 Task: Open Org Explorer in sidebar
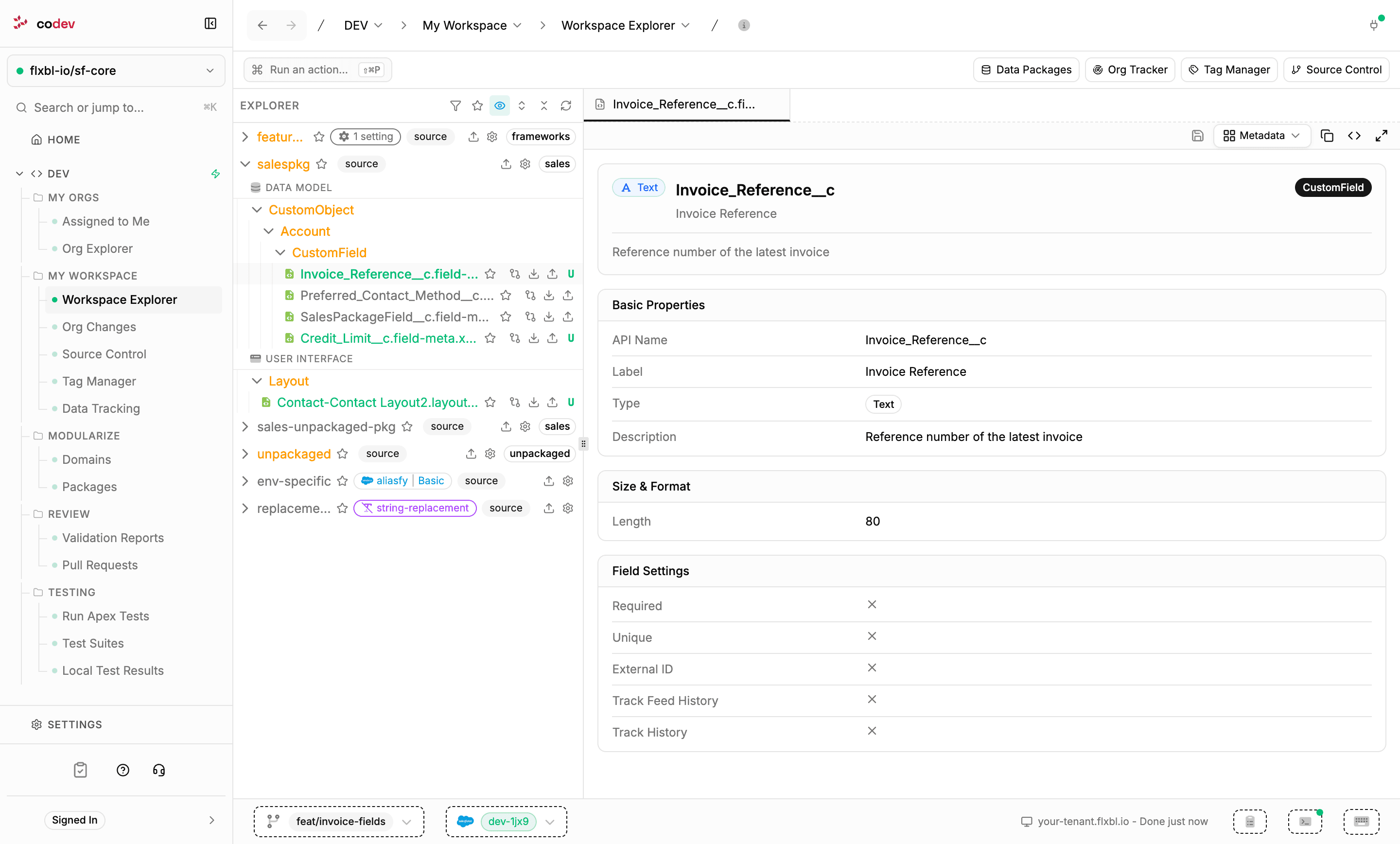pos(97,248)
